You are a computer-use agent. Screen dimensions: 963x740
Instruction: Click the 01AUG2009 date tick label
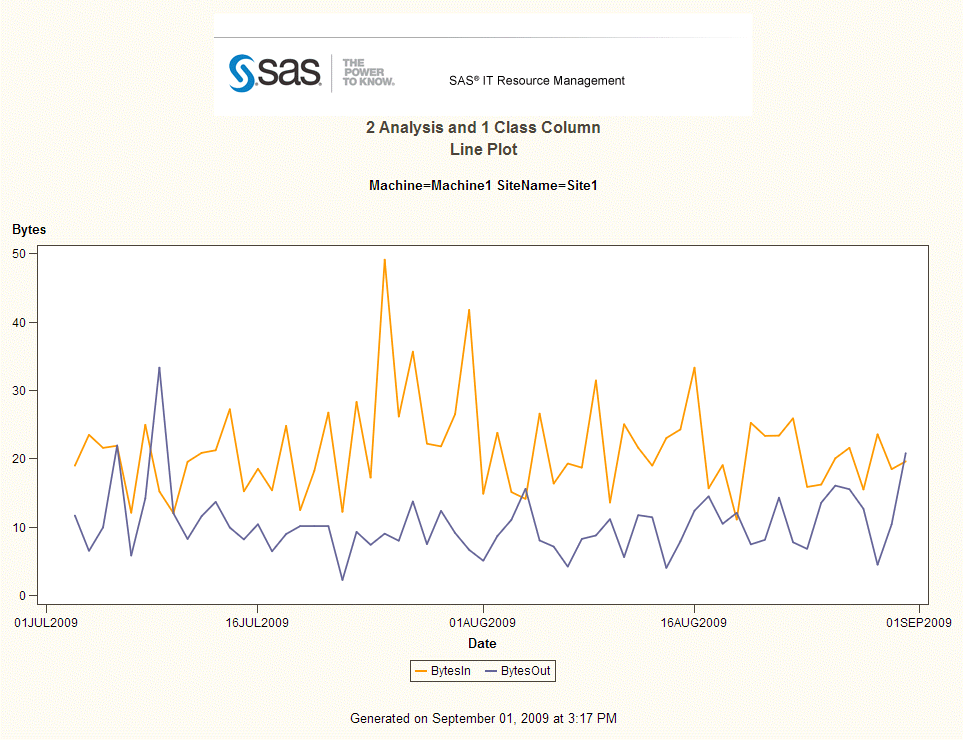point(483,623)
